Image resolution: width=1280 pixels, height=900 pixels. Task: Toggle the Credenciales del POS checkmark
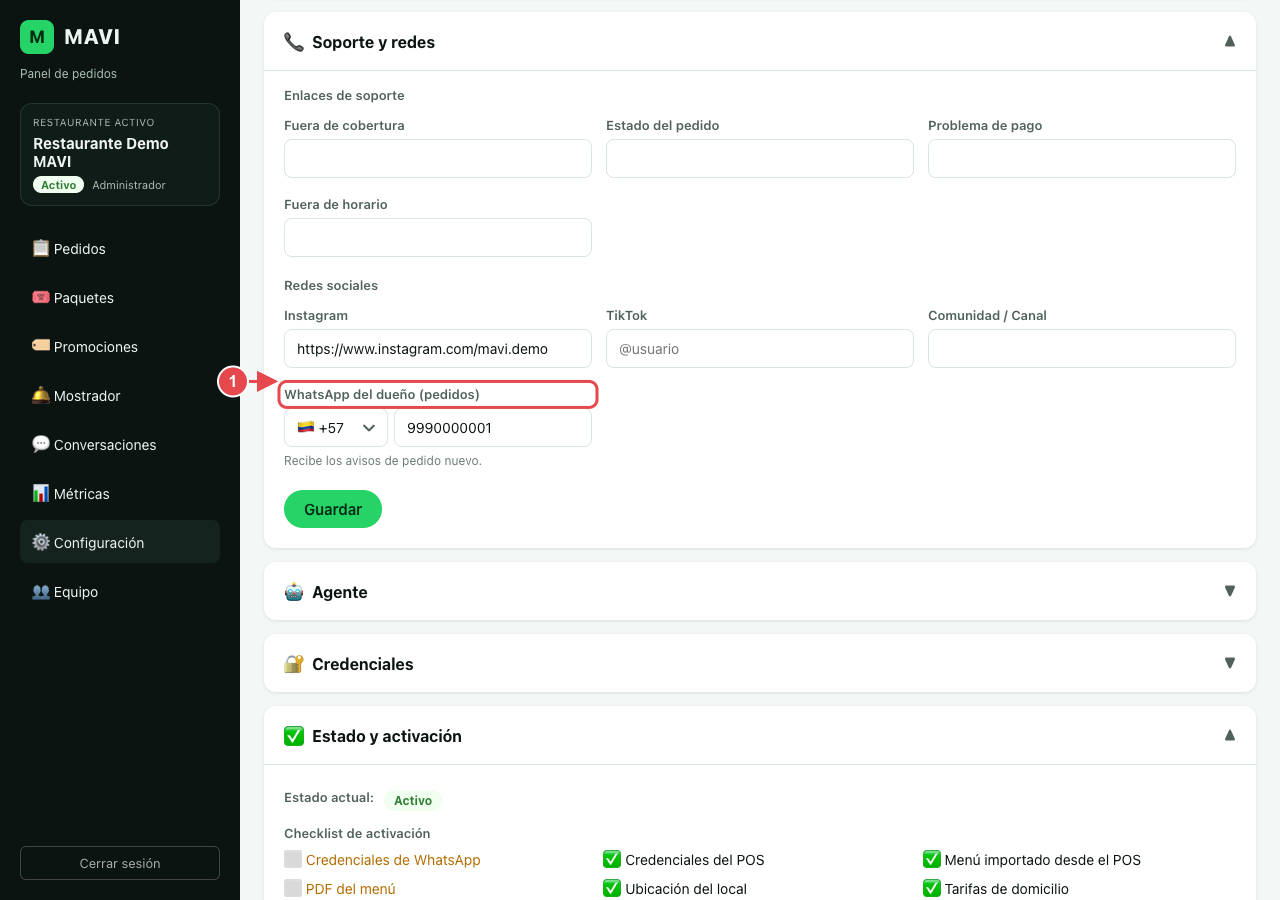[x=612, y=859]
